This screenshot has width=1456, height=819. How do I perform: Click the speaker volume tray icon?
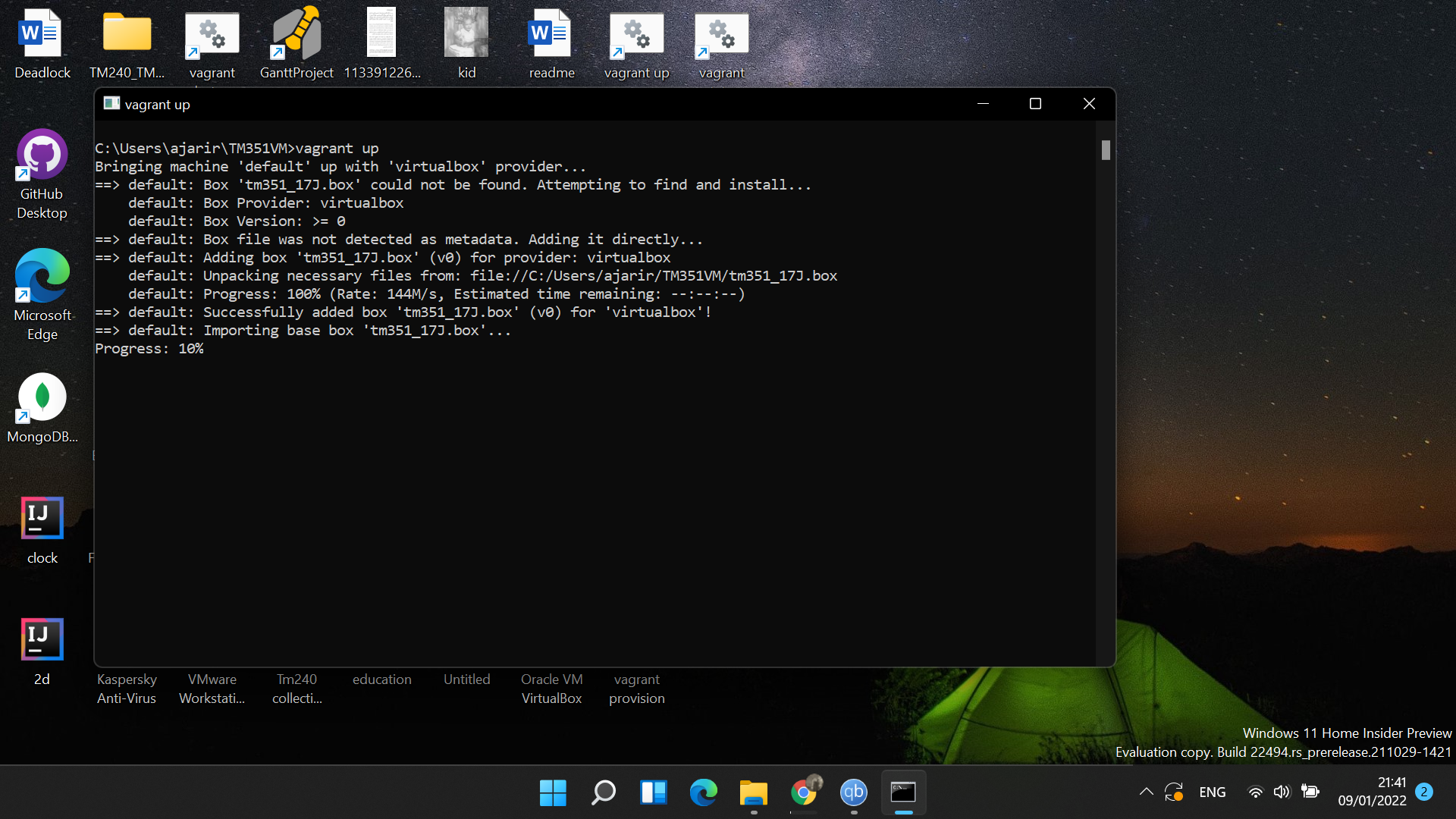(1282, 792)
